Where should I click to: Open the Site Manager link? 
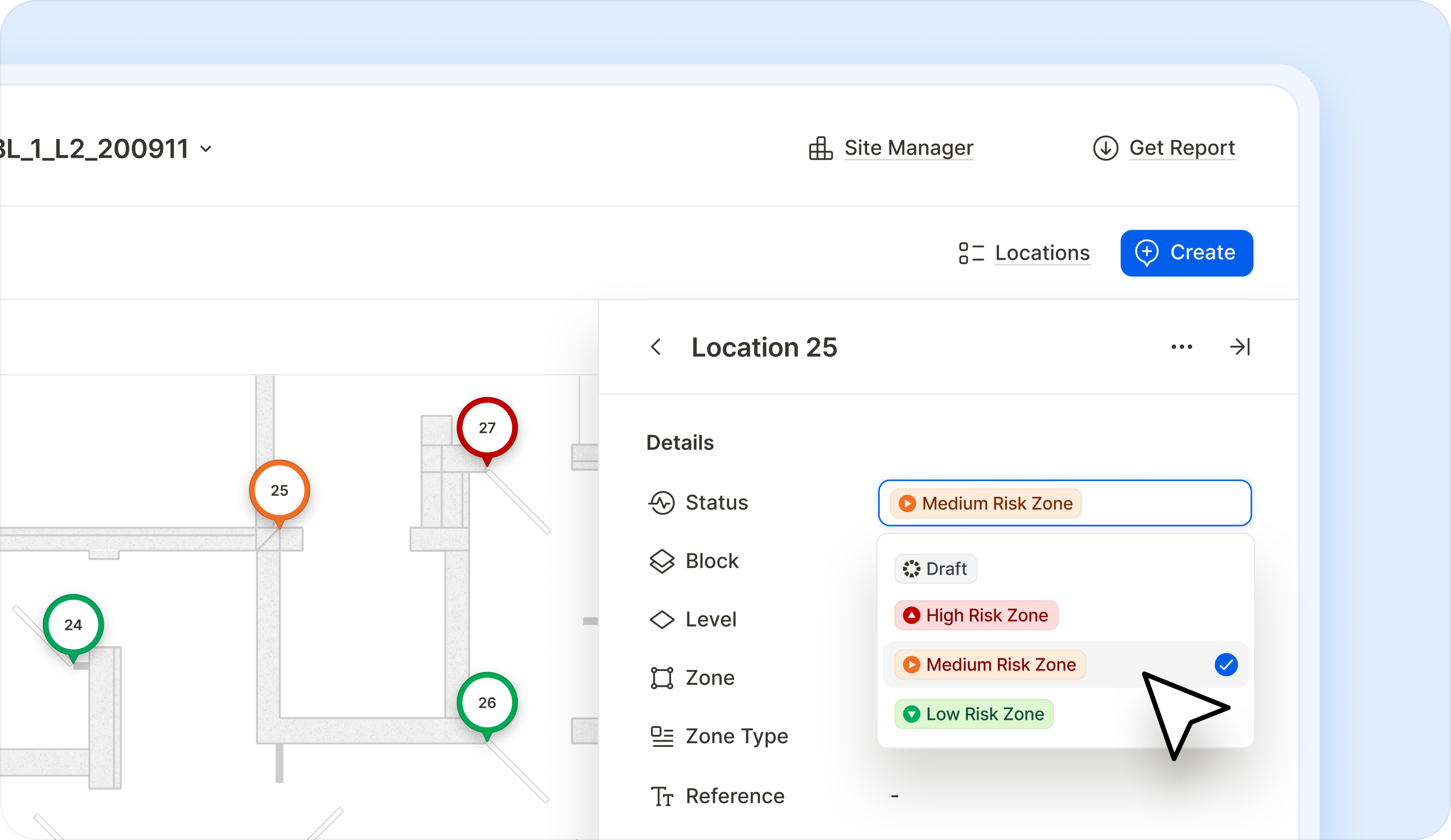click(909, 148)
